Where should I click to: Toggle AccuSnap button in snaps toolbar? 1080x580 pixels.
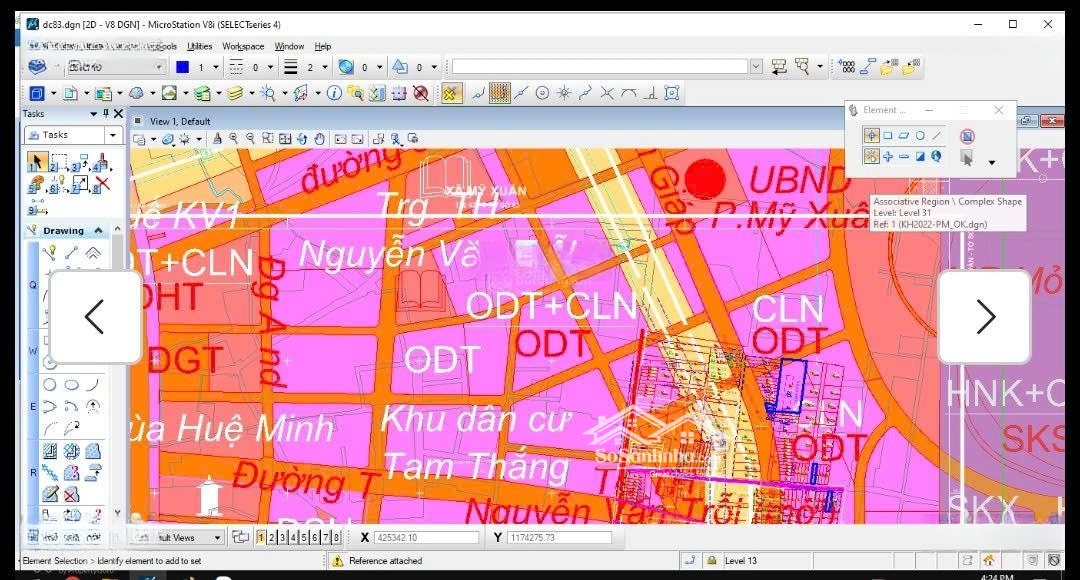coord(452,93)
